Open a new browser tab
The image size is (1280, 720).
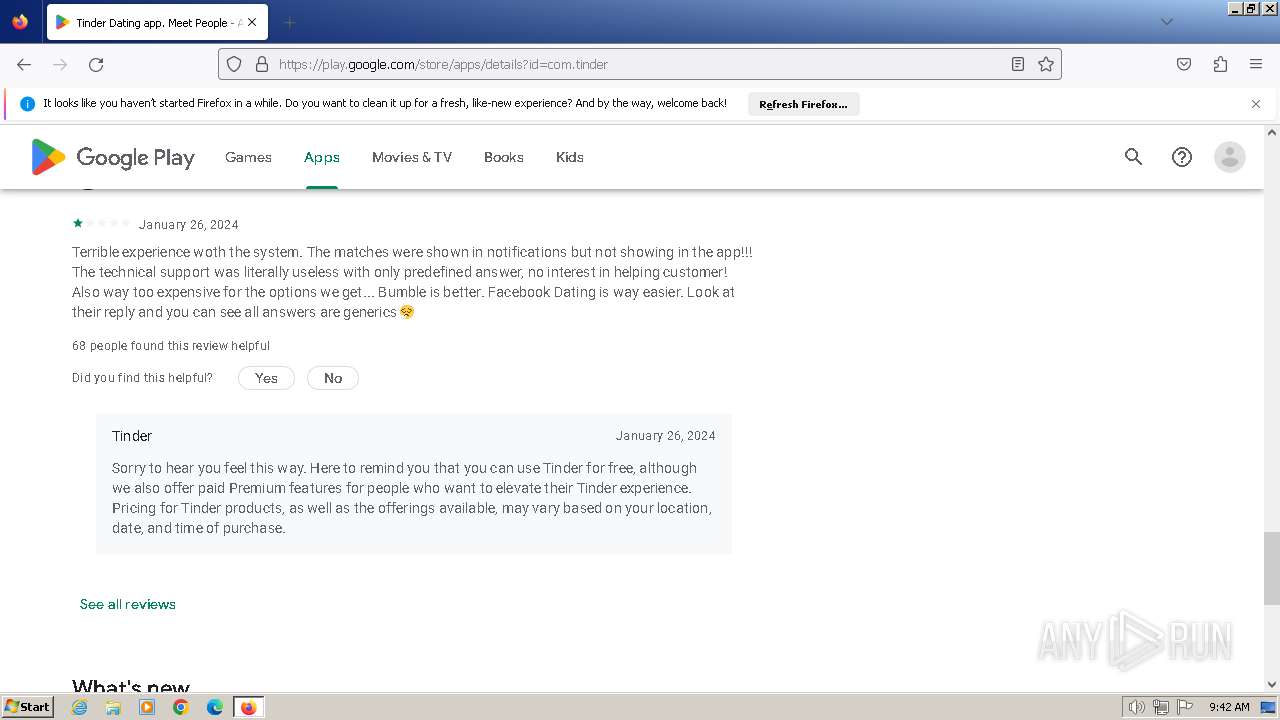(x=290, y=22)
